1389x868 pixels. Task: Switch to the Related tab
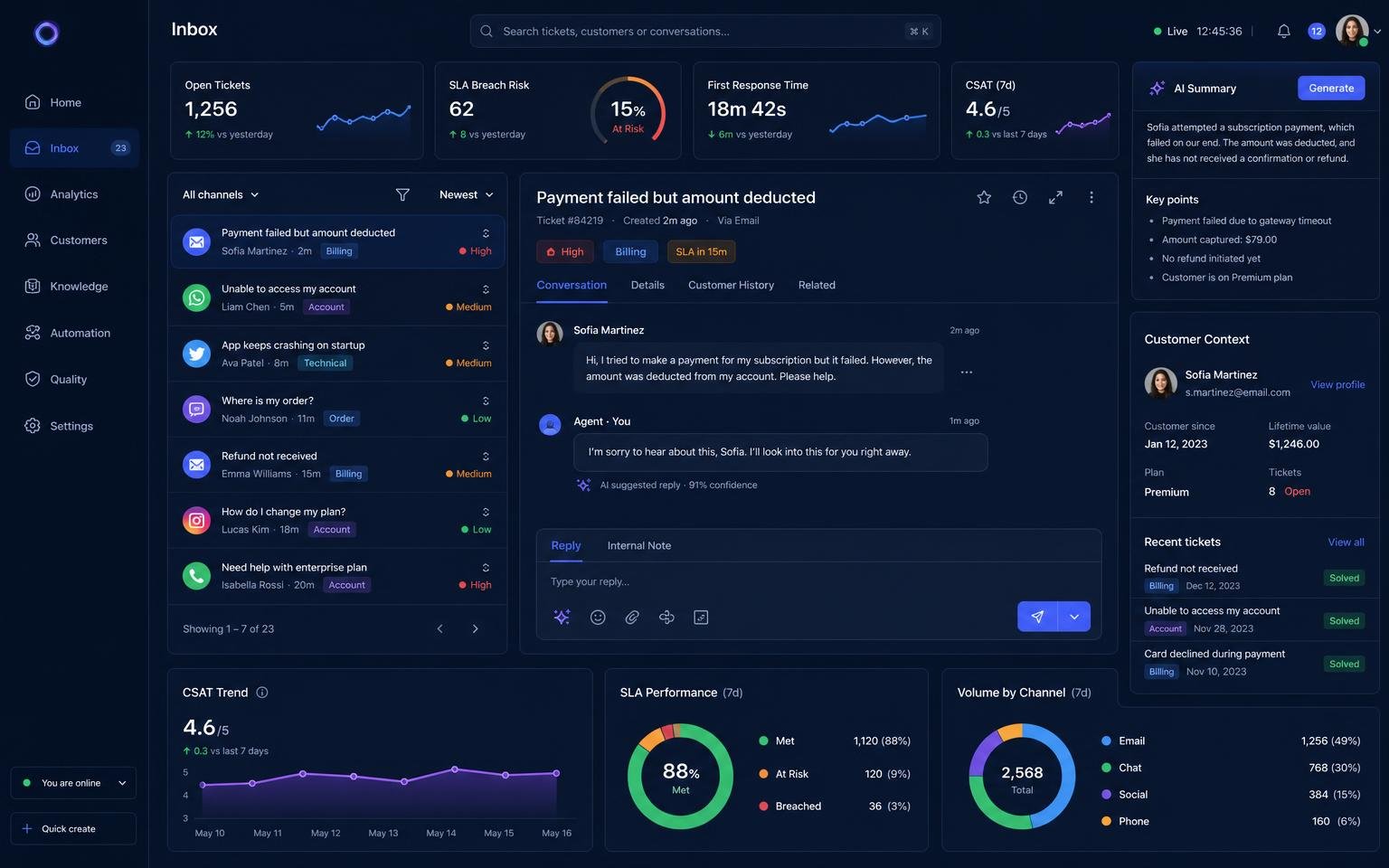click(x=817, y=285)
